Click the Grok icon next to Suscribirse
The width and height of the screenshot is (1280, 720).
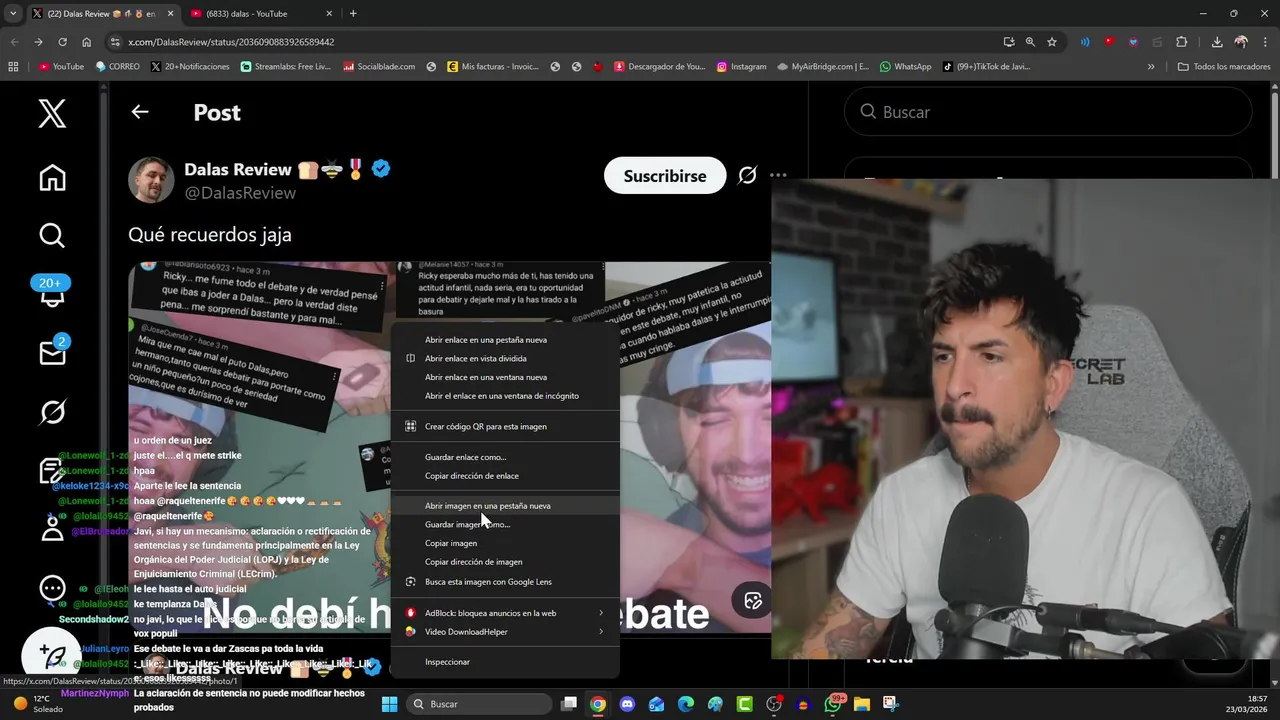click(747, 175)
